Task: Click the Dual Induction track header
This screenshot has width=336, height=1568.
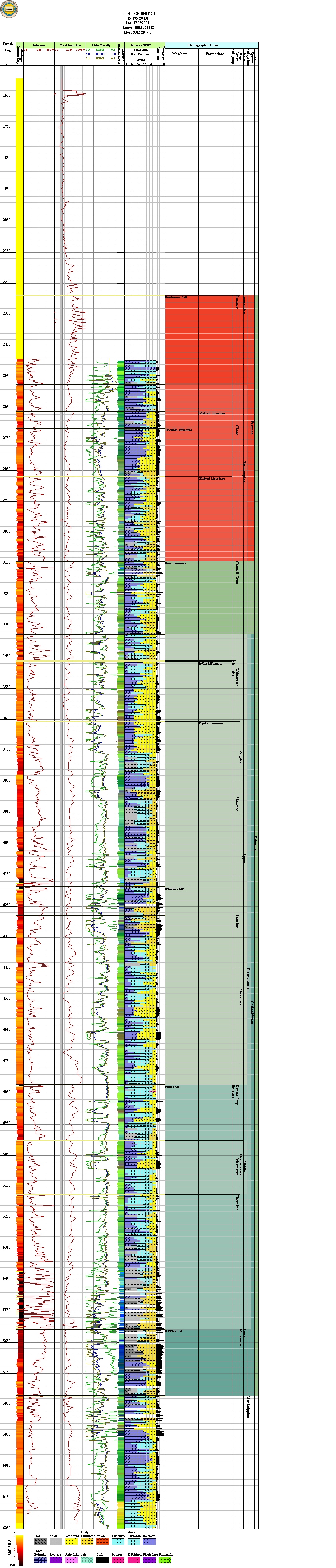Action: 71,46
